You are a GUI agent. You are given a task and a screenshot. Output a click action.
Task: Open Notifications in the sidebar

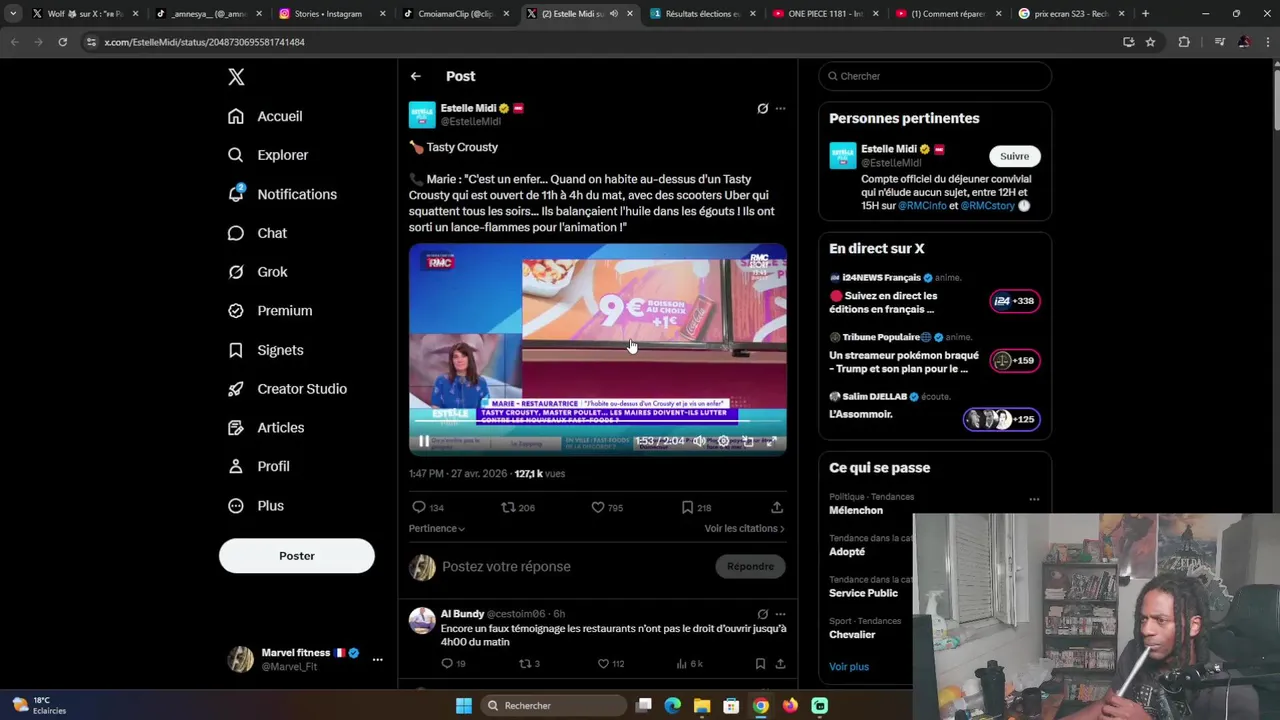[282, 194]
